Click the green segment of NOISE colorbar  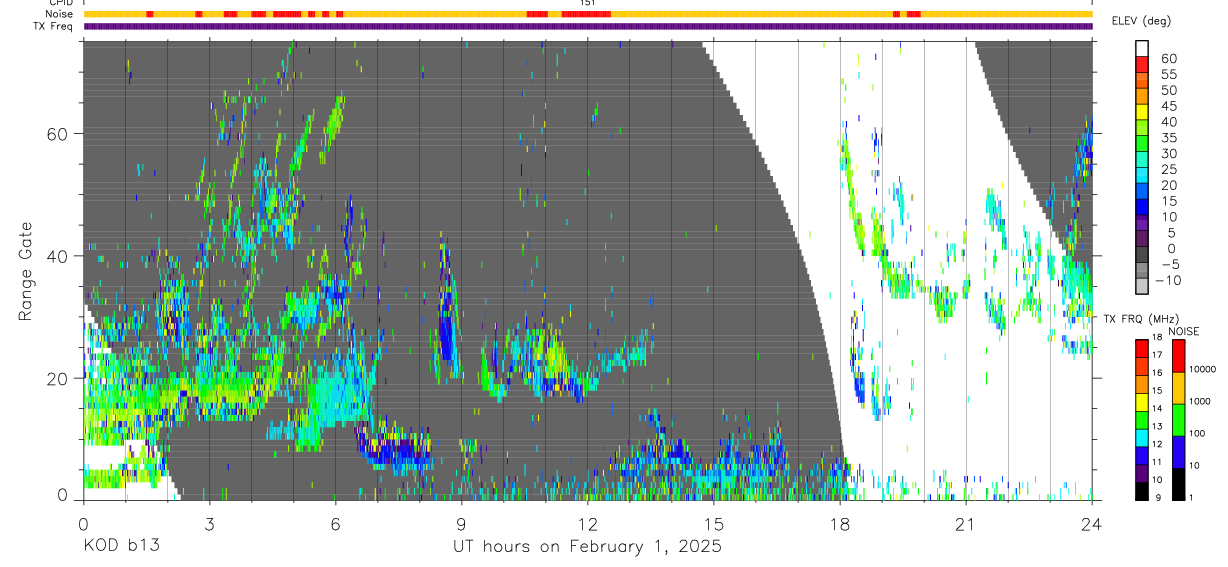[x=1178, y=420]
